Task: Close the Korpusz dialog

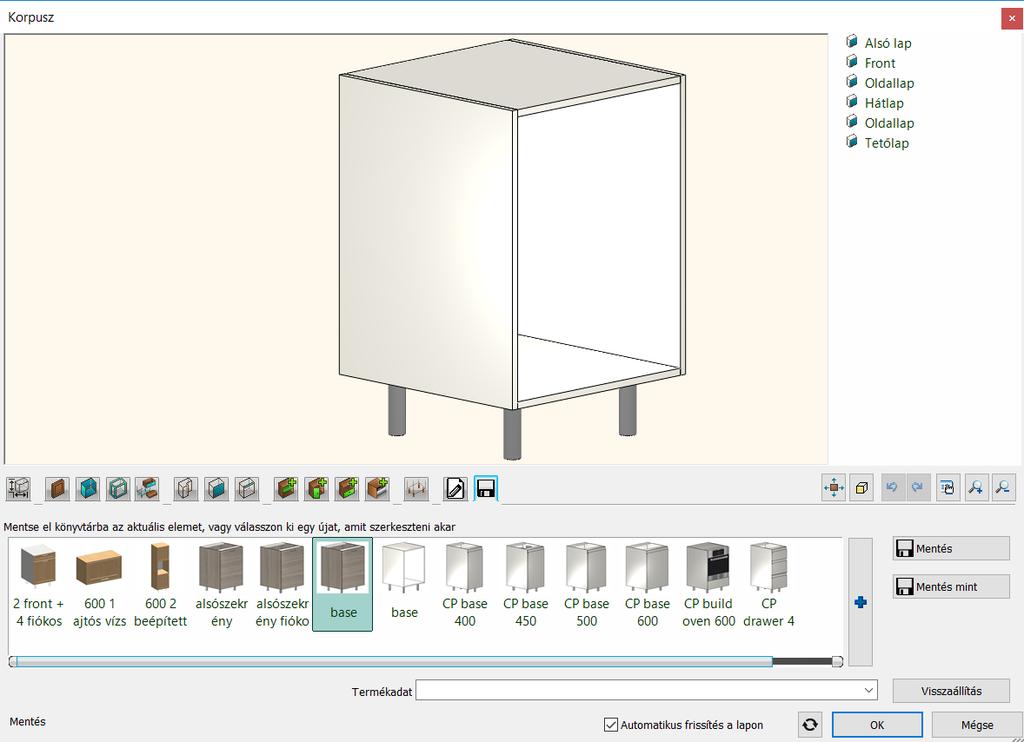Action: pos(1012,18)
